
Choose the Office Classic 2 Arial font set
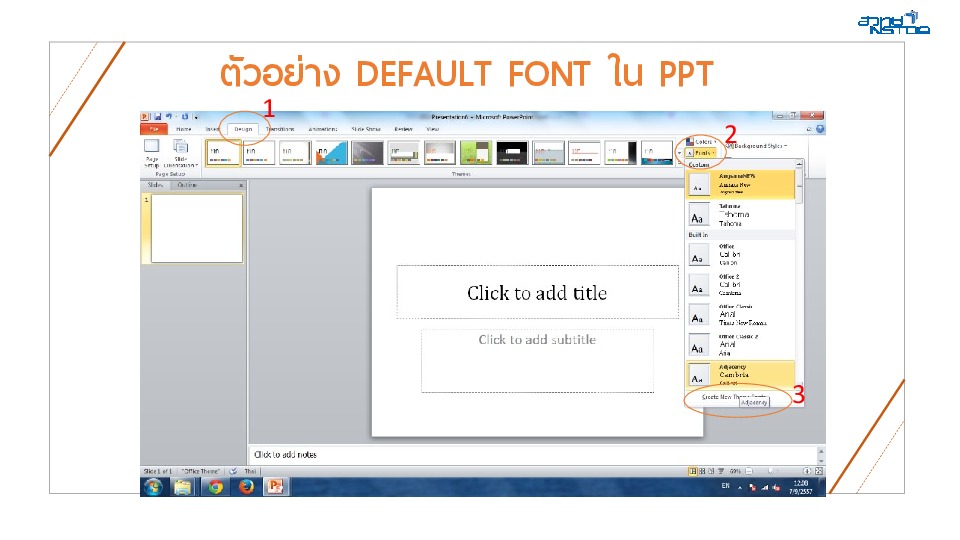[740, 345]
